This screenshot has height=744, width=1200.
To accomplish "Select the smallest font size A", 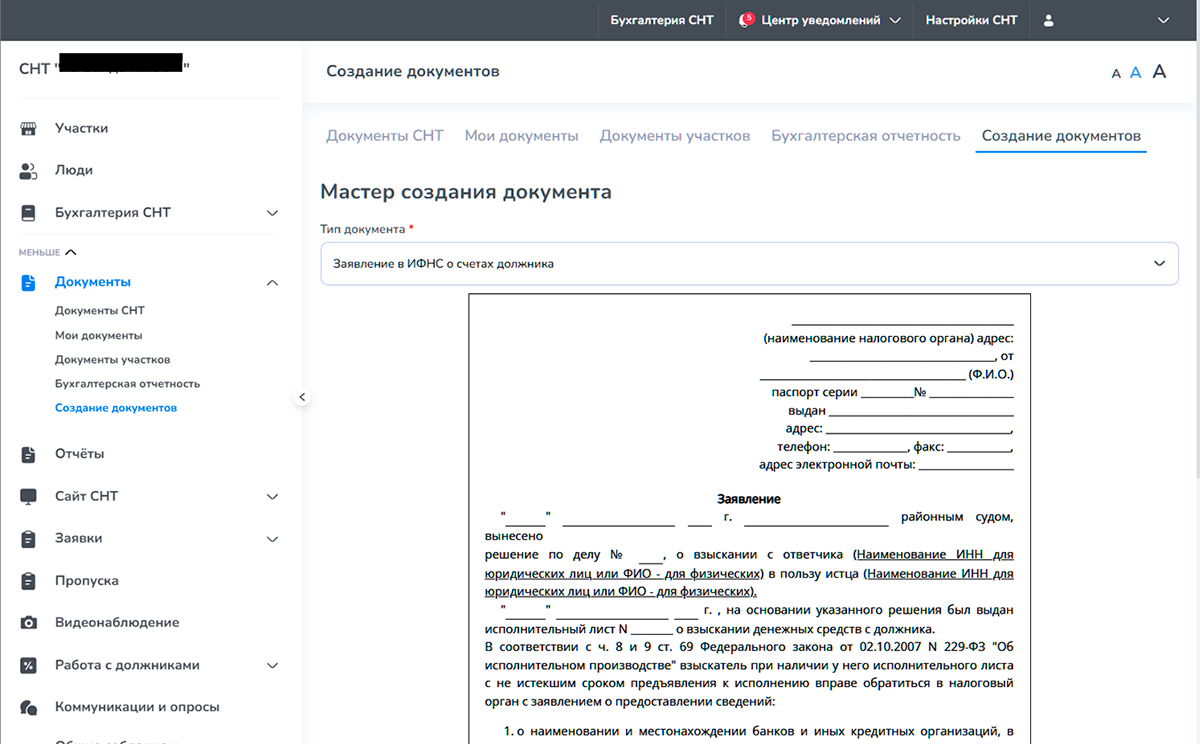I will coord(1116,73).
